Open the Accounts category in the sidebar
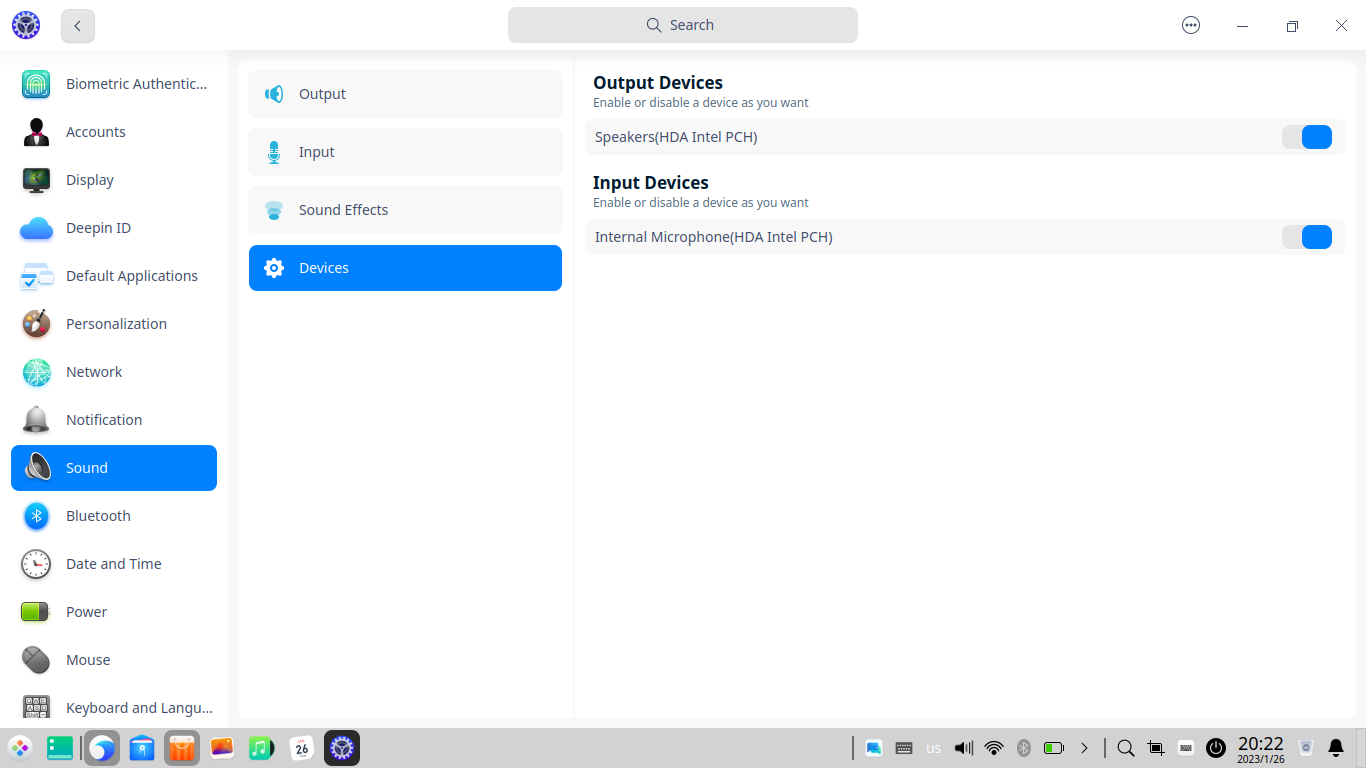Screen dimensions: 1366x768 114,132
